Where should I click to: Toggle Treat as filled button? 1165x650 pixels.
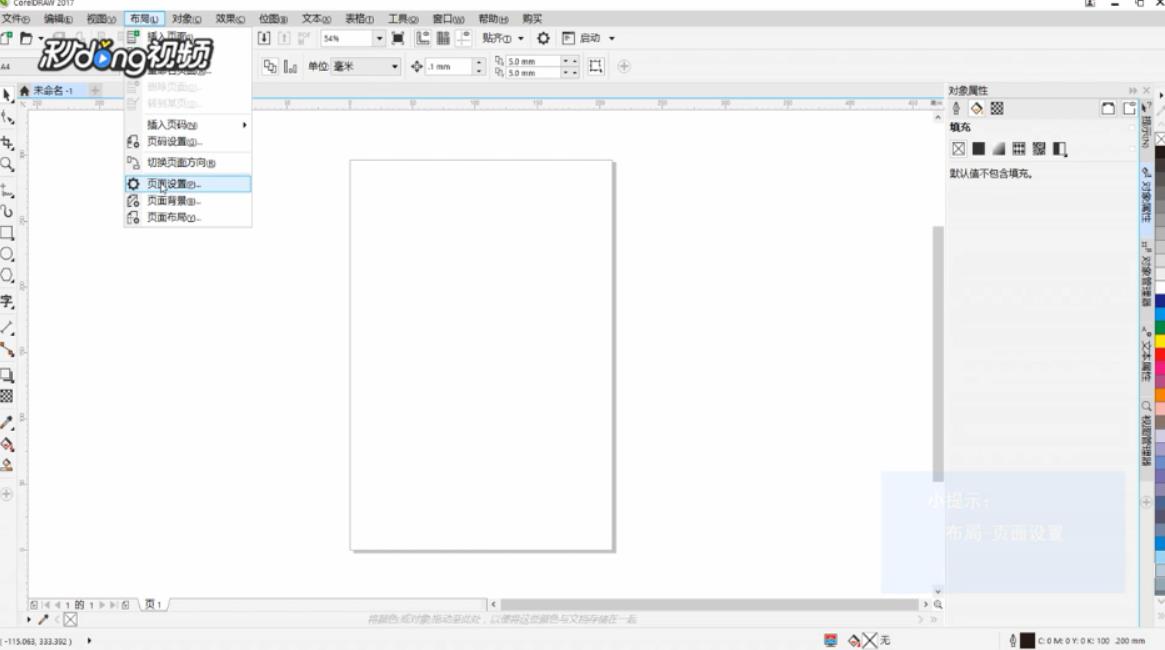tap(596, 67)
